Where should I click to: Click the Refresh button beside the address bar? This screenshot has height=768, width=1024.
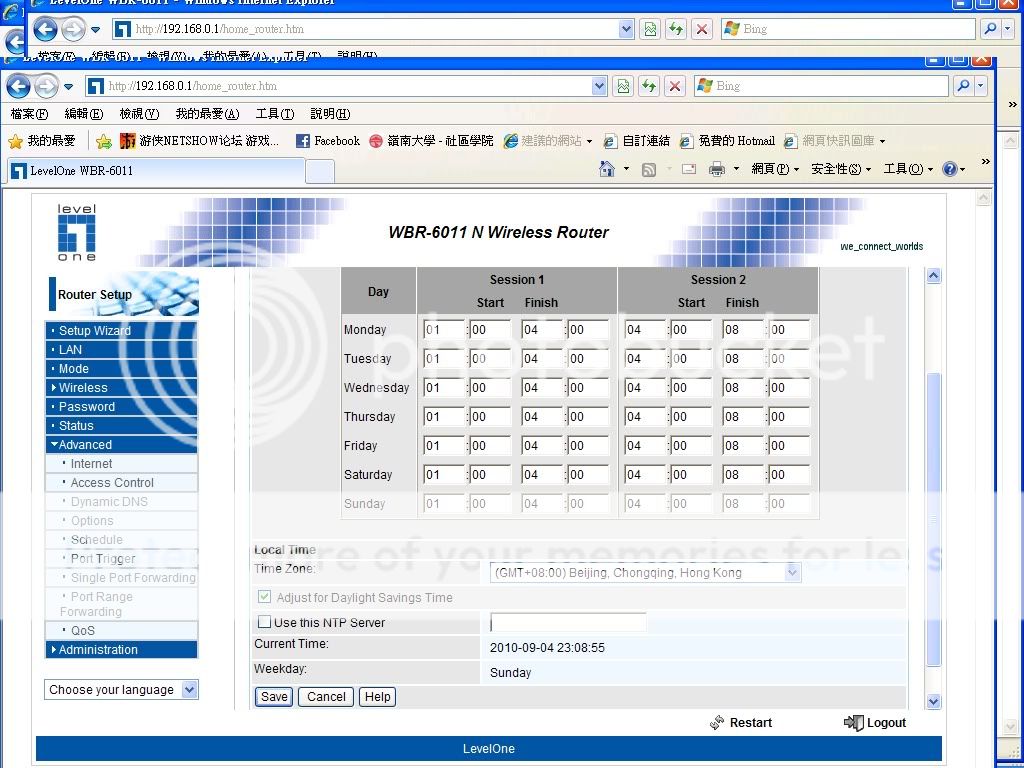point(649,86)
